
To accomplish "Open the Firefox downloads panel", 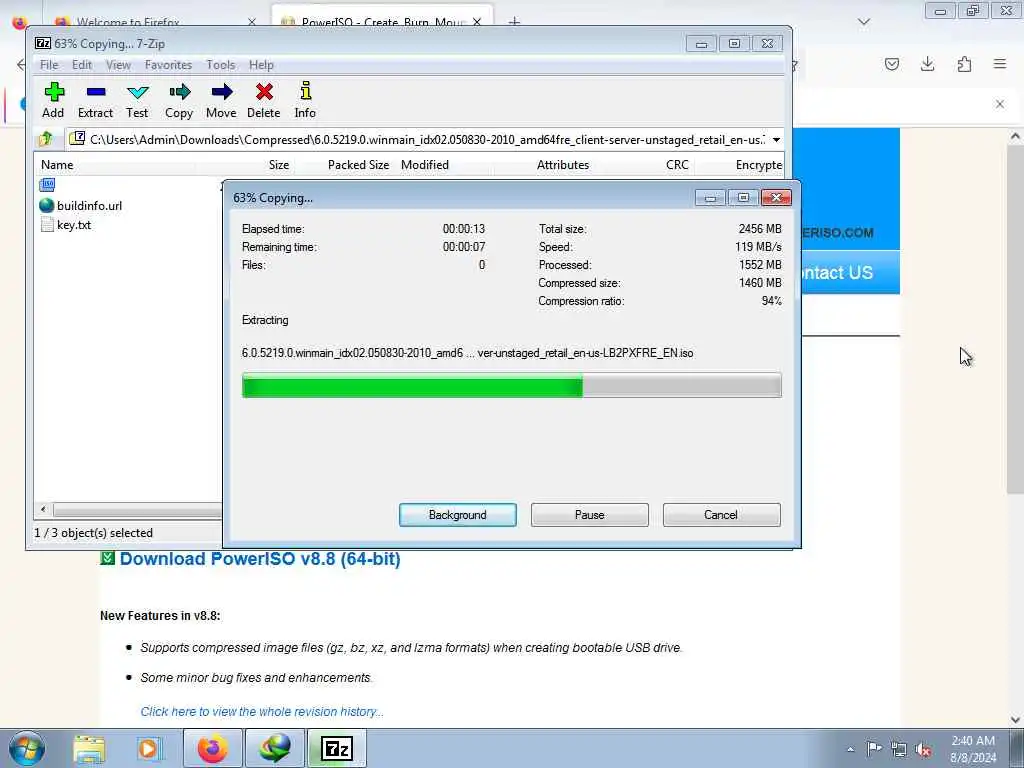I will [927, 64].
